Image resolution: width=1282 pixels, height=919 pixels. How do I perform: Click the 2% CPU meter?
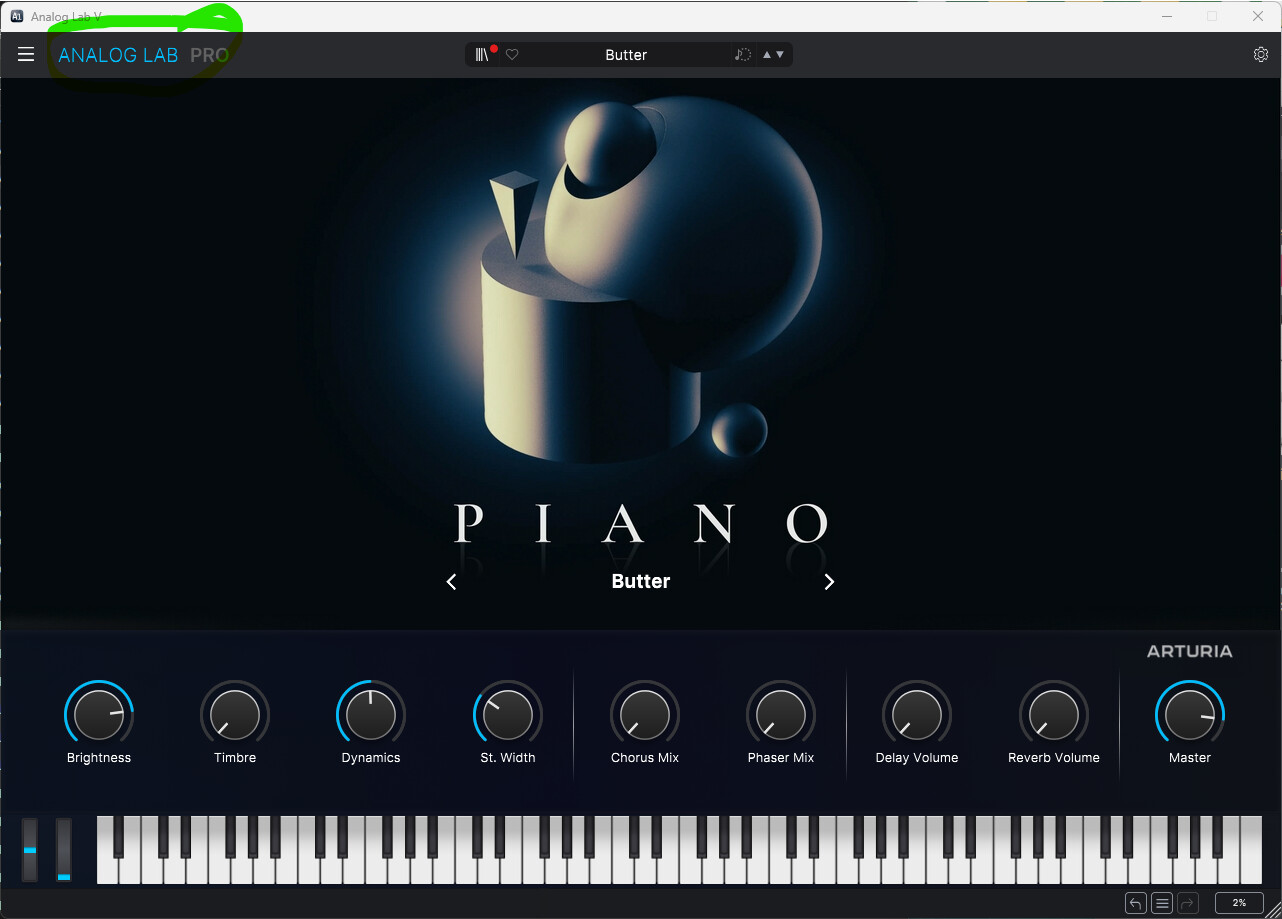tap(1239, 903)
